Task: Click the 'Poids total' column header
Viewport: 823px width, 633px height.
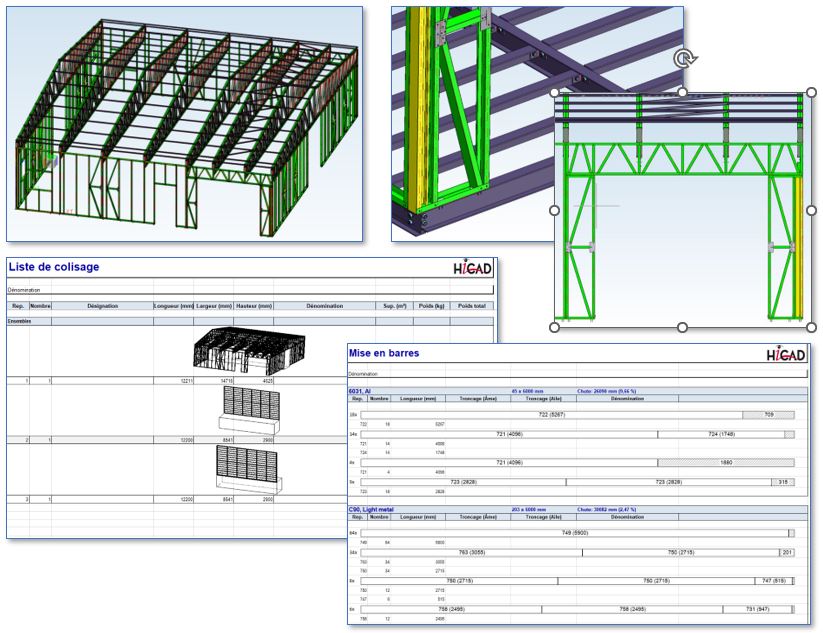Action: 471,306
